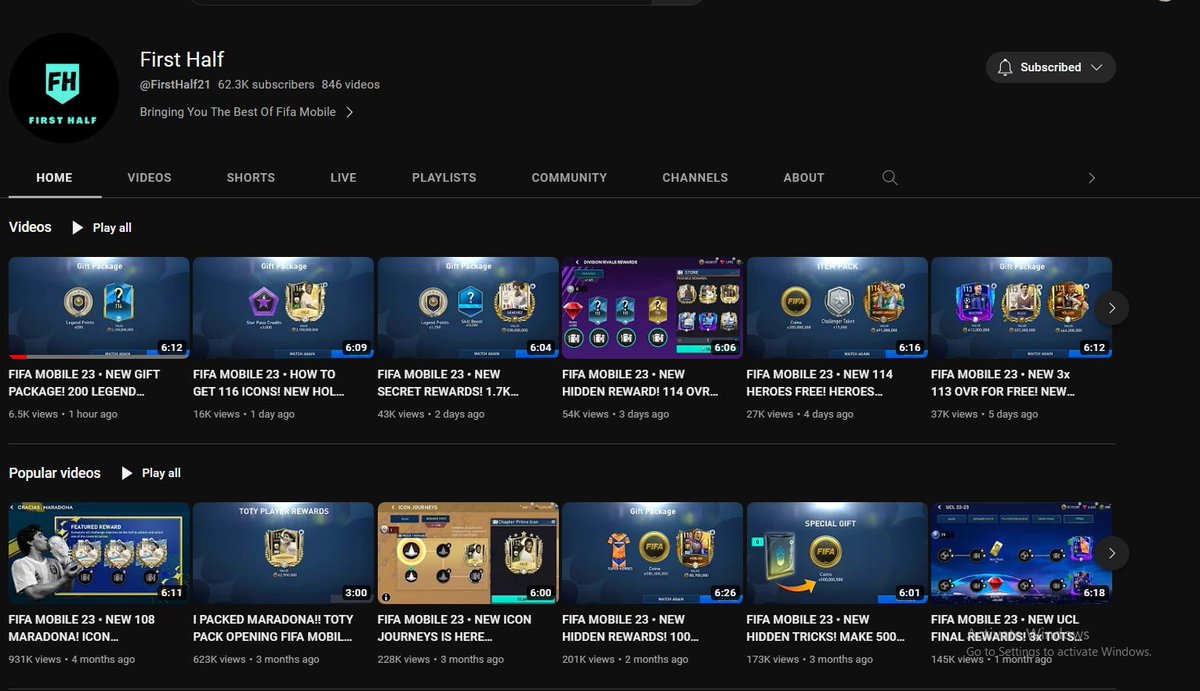Click '931K views • 4 months ago' text

(x=72, y=659)
